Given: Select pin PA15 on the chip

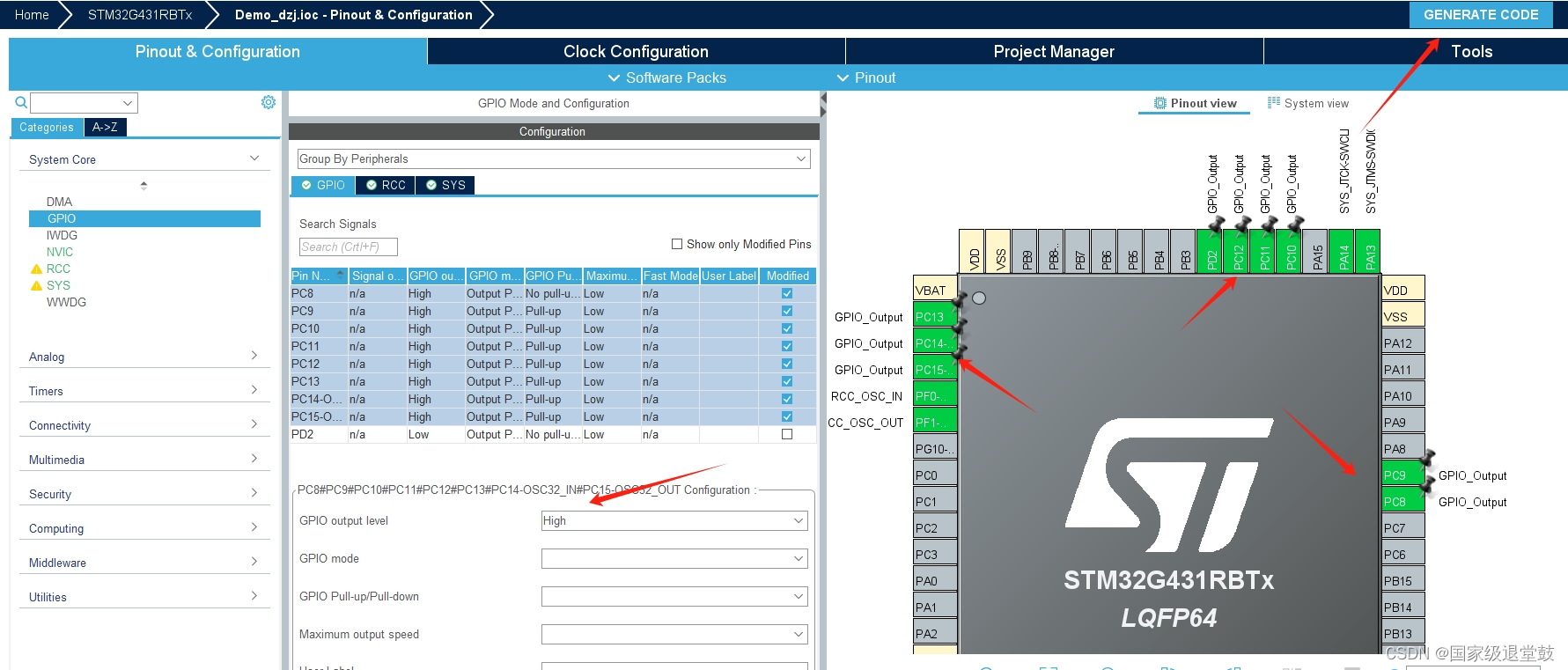Looking at the screenshot, I should tap(1317, 251).
